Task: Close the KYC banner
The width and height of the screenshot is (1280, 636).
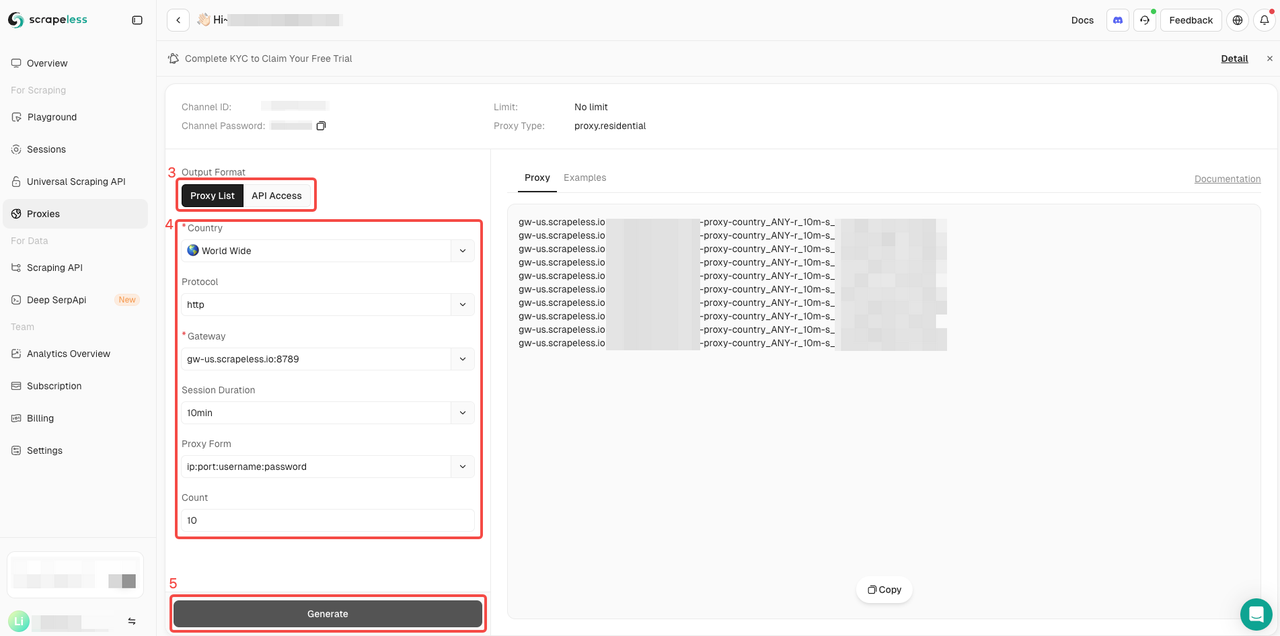Action: coord(1270,58)
